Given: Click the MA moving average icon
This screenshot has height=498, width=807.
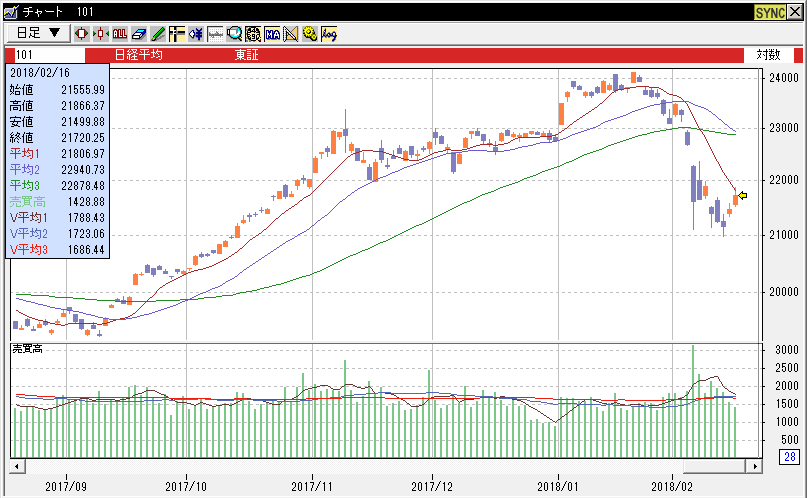Looking at the screenshot, I should pos(272,34).
